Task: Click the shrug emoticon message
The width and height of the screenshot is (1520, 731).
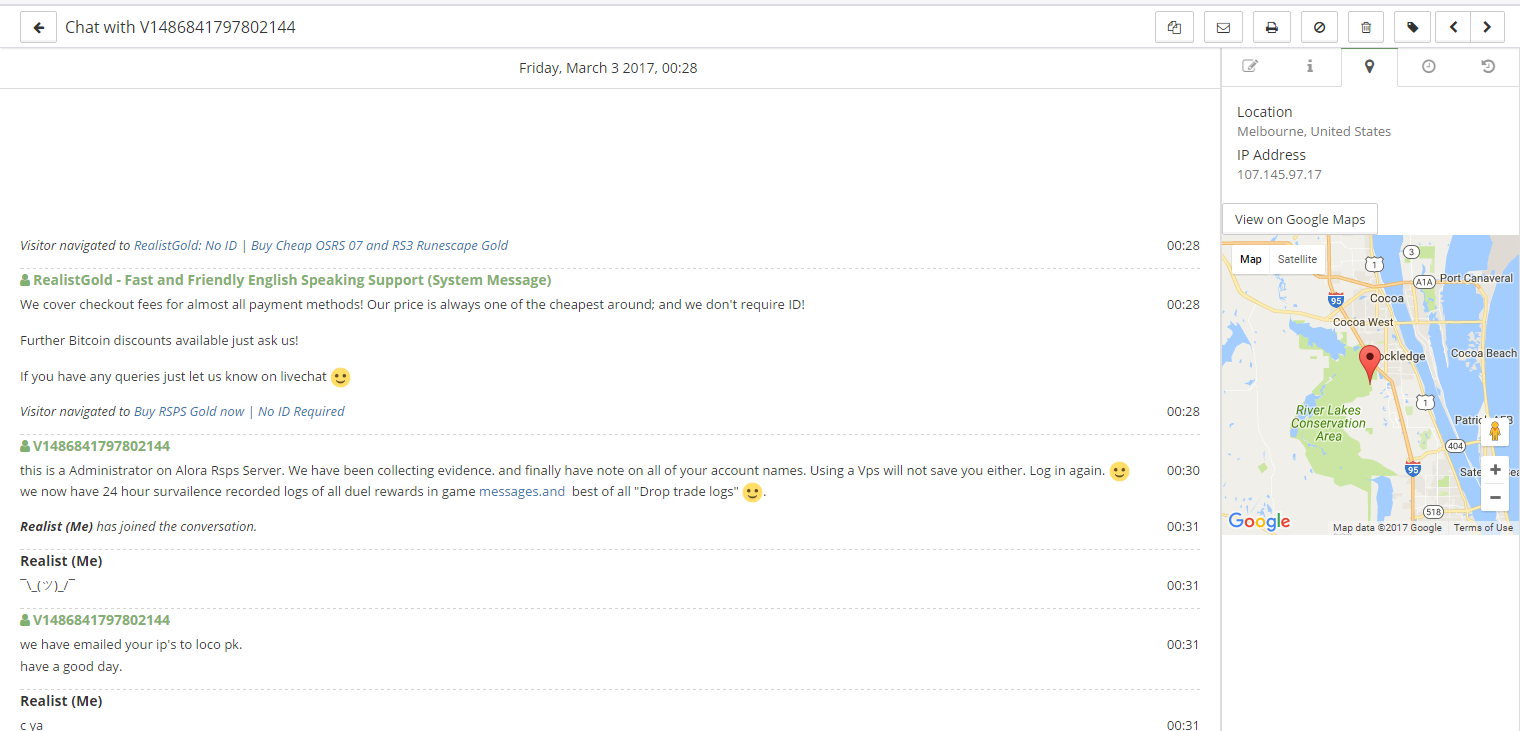Action: pos(48,585)
